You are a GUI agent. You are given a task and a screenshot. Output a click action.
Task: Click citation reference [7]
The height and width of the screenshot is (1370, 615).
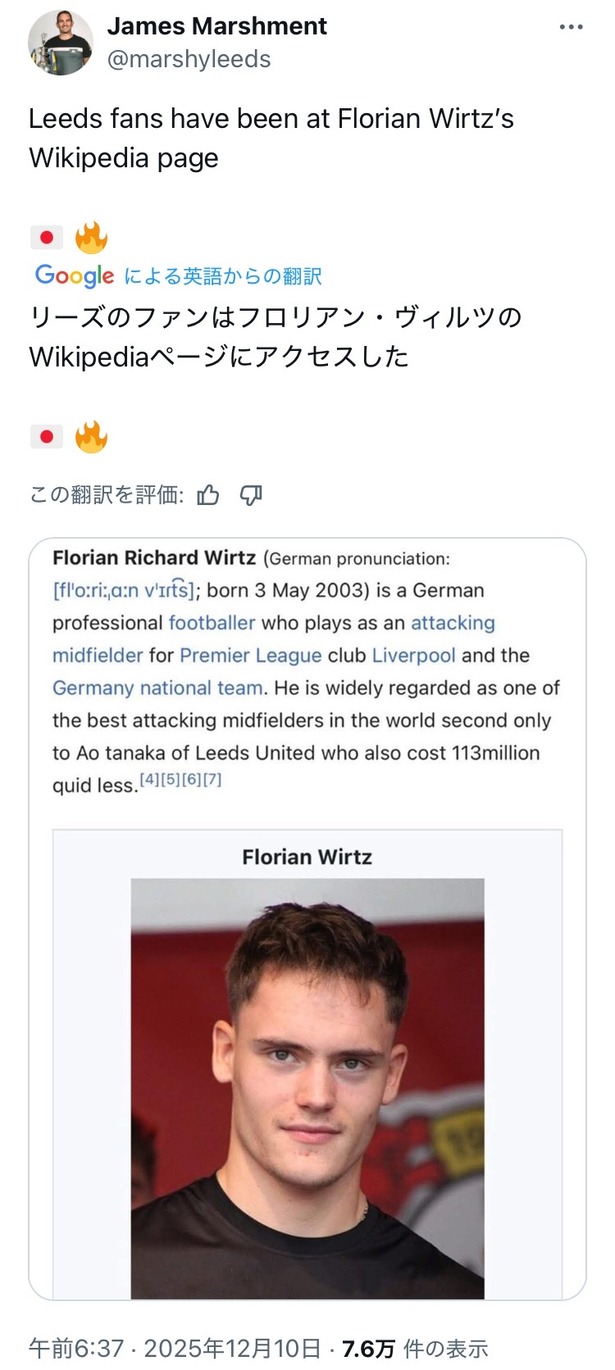pyautogui.click(x=211, y=780)
